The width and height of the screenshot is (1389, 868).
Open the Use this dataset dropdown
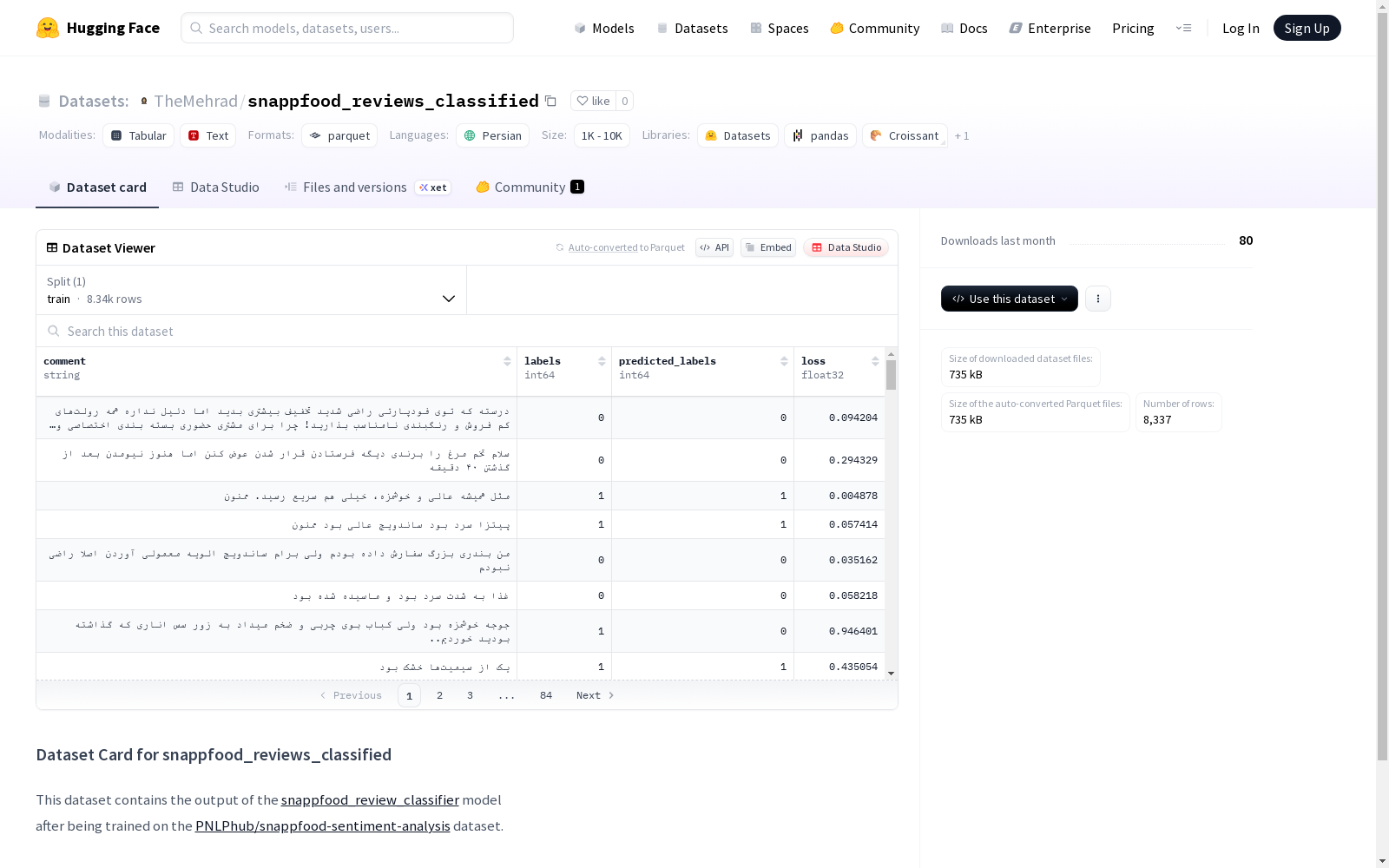pyautogui.click(x=1010, y=299)
